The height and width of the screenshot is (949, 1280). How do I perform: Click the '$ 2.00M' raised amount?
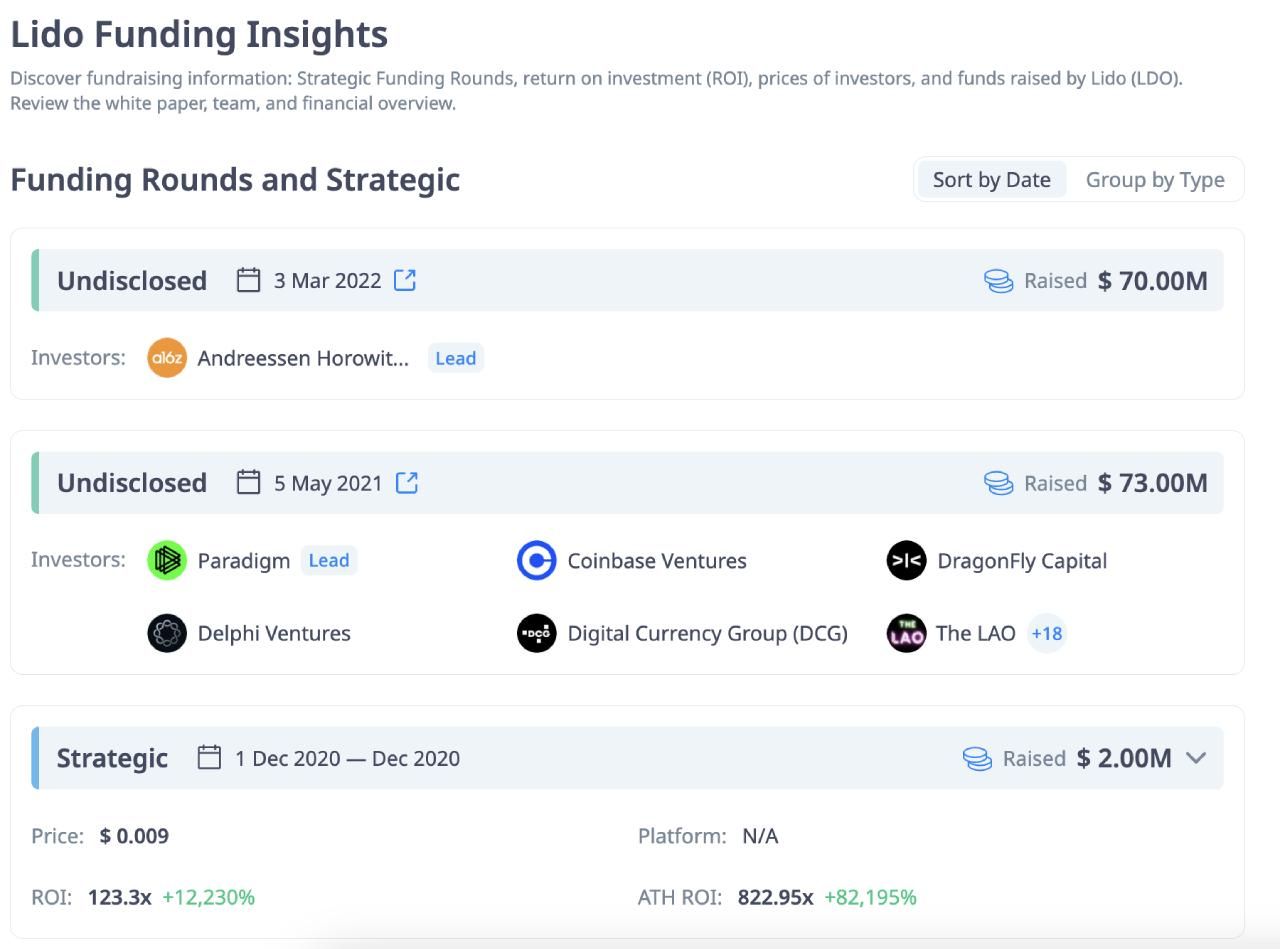[x=1124, y=758]
